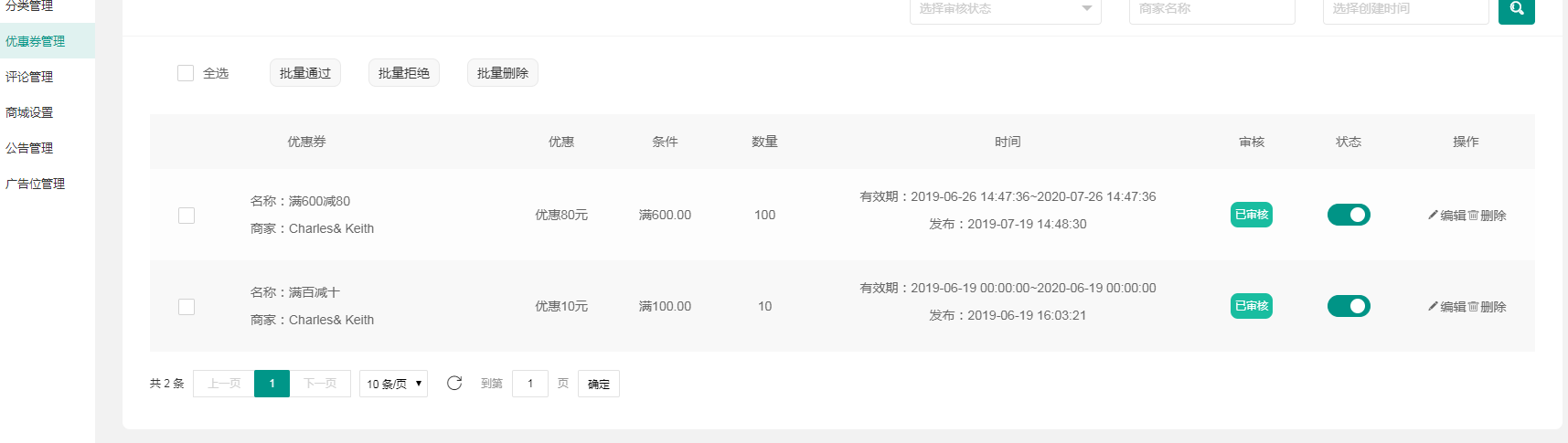Edit the 满600减80 coupon
Screen dimensions: 1568x443
tap(1446, 216)
